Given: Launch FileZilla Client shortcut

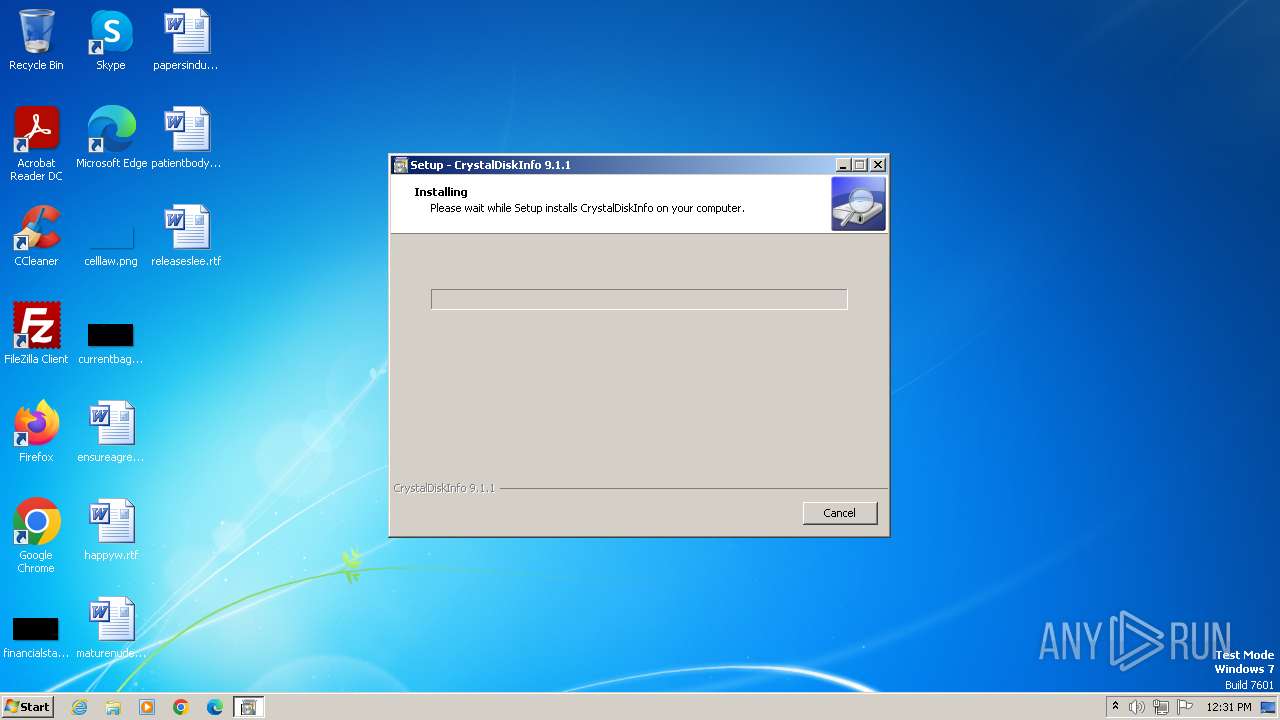Looking at the screenshot, I should point(36,333).
